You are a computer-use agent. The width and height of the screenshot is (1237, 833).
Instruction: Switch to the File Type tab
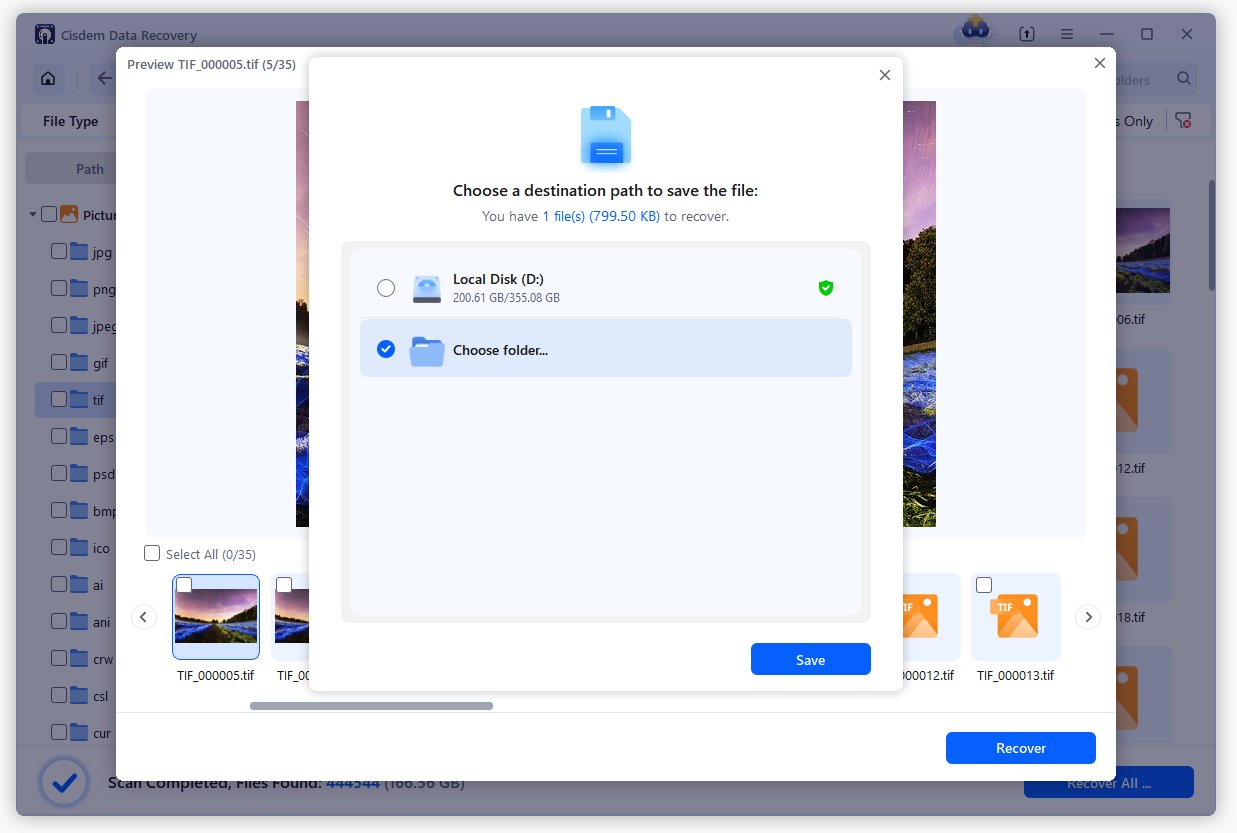click(70, 121)
